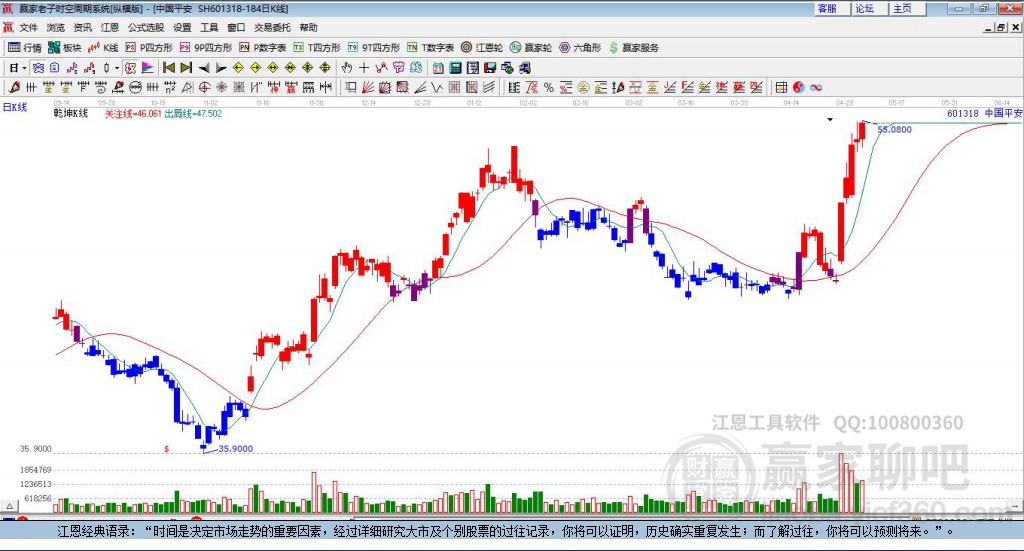Click the 客服 button in title bar

pyautogui.click(x=831, y=8)
